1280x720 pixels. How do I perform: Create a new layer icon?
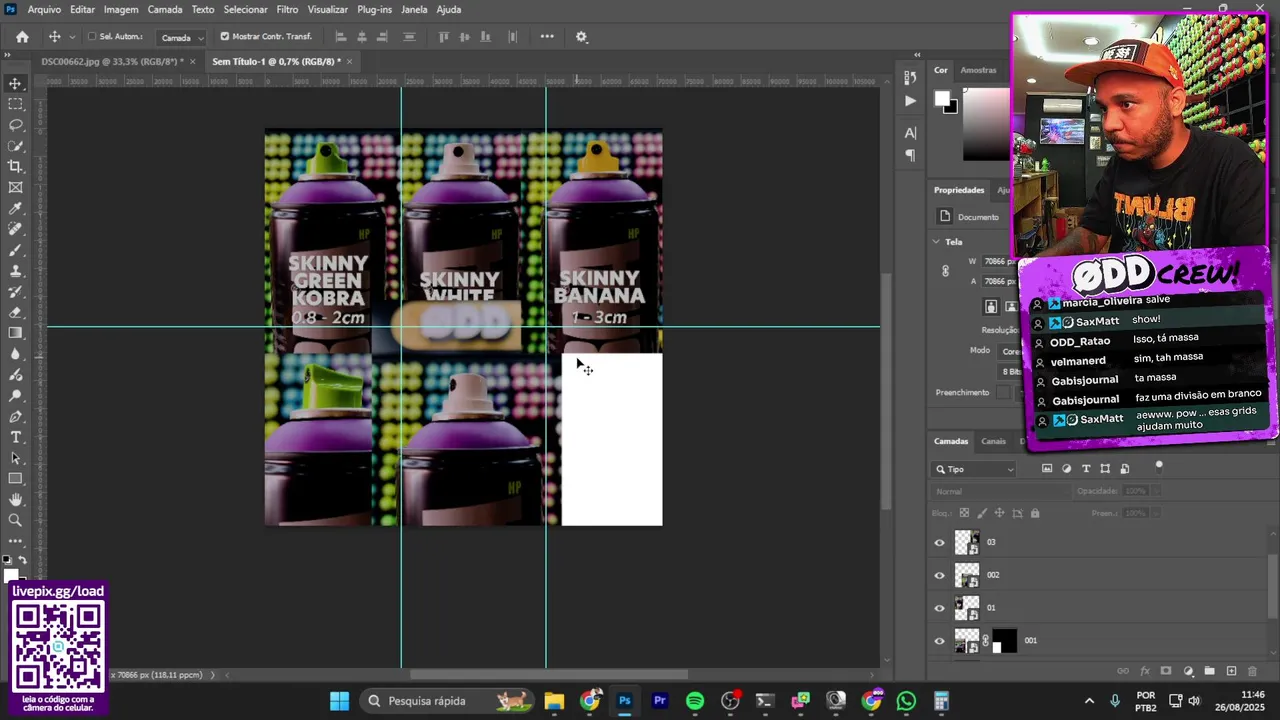(x=1231, y=671)
